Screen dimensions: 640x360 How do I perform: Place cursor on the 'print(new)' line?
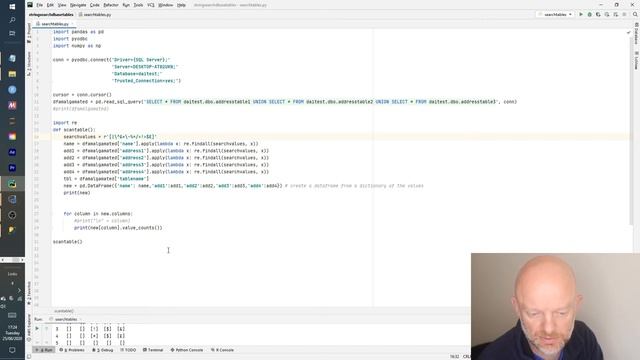pyautogui.click(x=77, y=193)
